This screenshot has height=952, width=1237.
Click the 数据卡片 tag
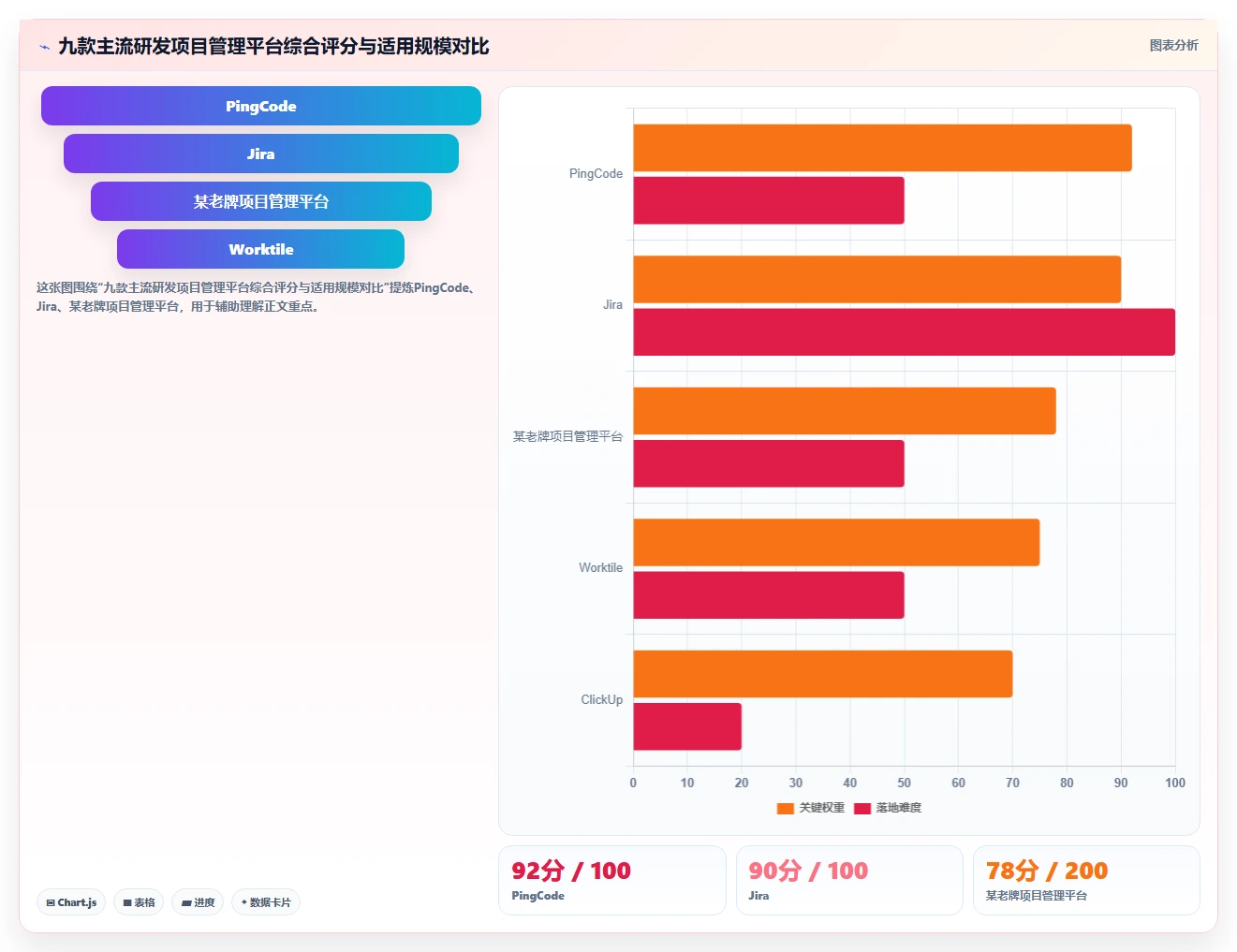(266, 902)
